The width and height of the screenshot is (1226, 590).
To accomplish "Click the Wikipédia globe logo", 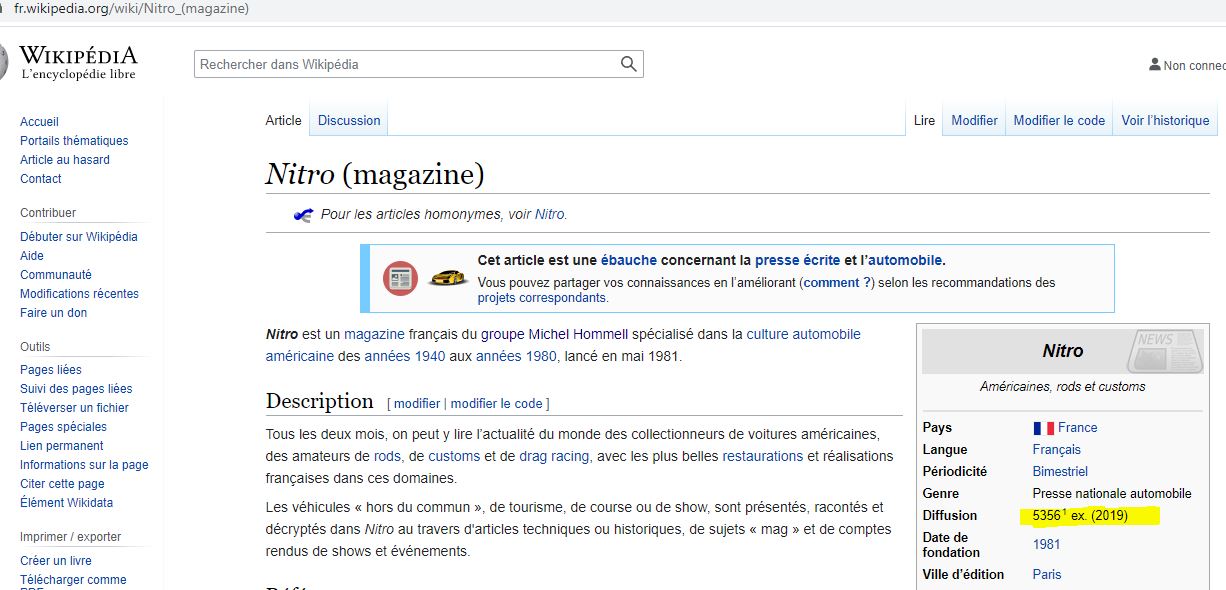I will tap(4, 62).
